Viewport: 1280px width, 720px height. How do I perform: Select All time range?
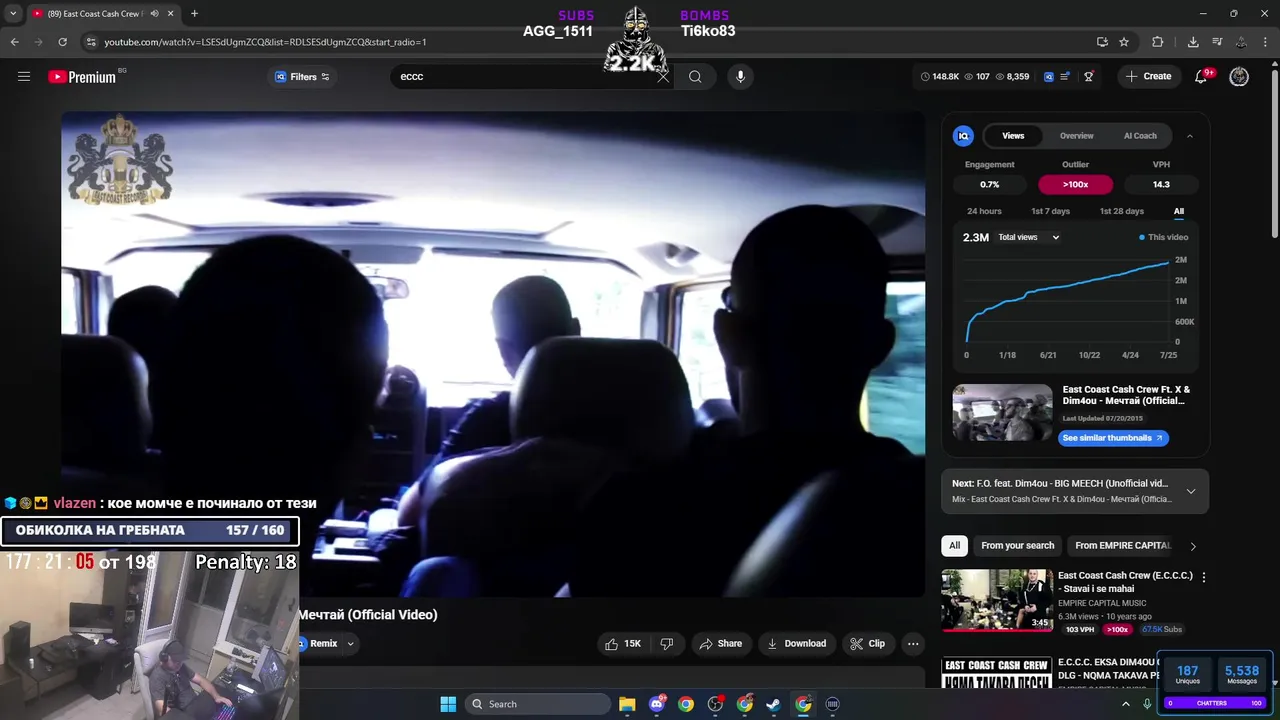pos(1179,211)
